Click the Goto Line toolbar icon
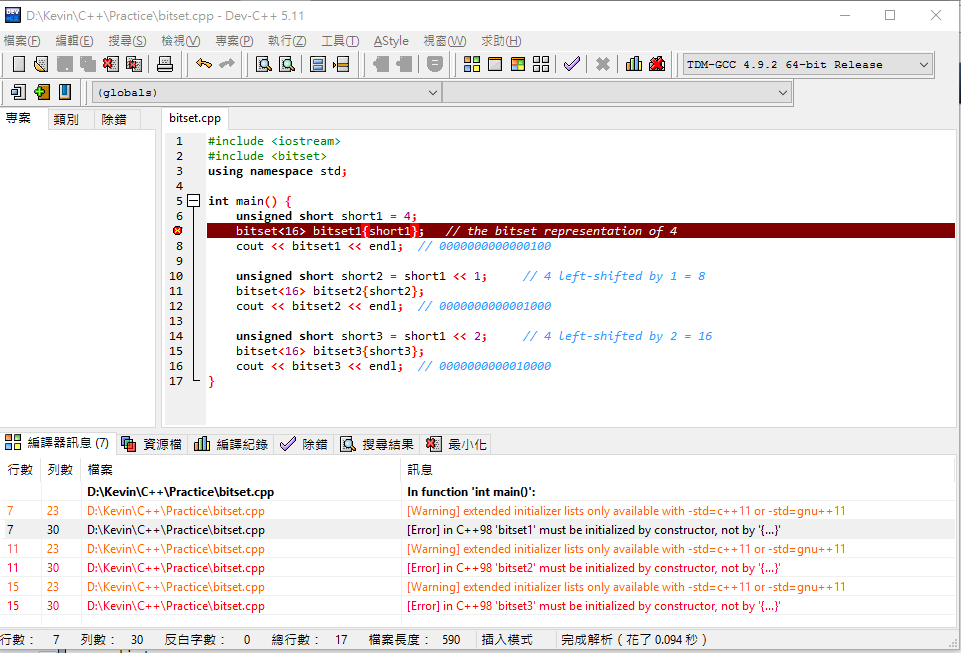This screenshot has height=653, width=961. pyautogui.click(x=341, y=64)
